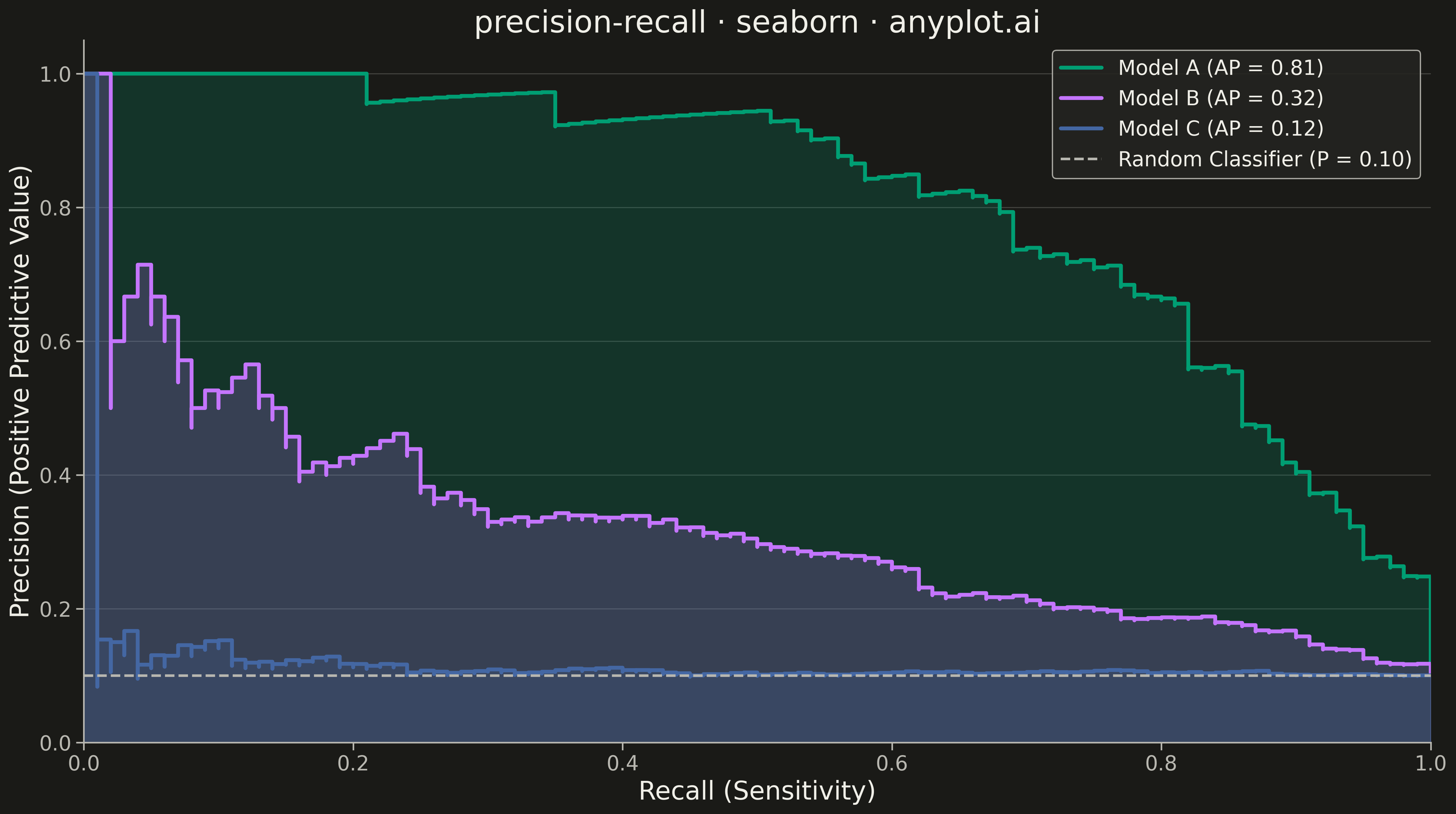Viewport: 1456px width, 814px height.
Task: Select the Model B (AP = 0.32) legend label
Action: 1221,98
